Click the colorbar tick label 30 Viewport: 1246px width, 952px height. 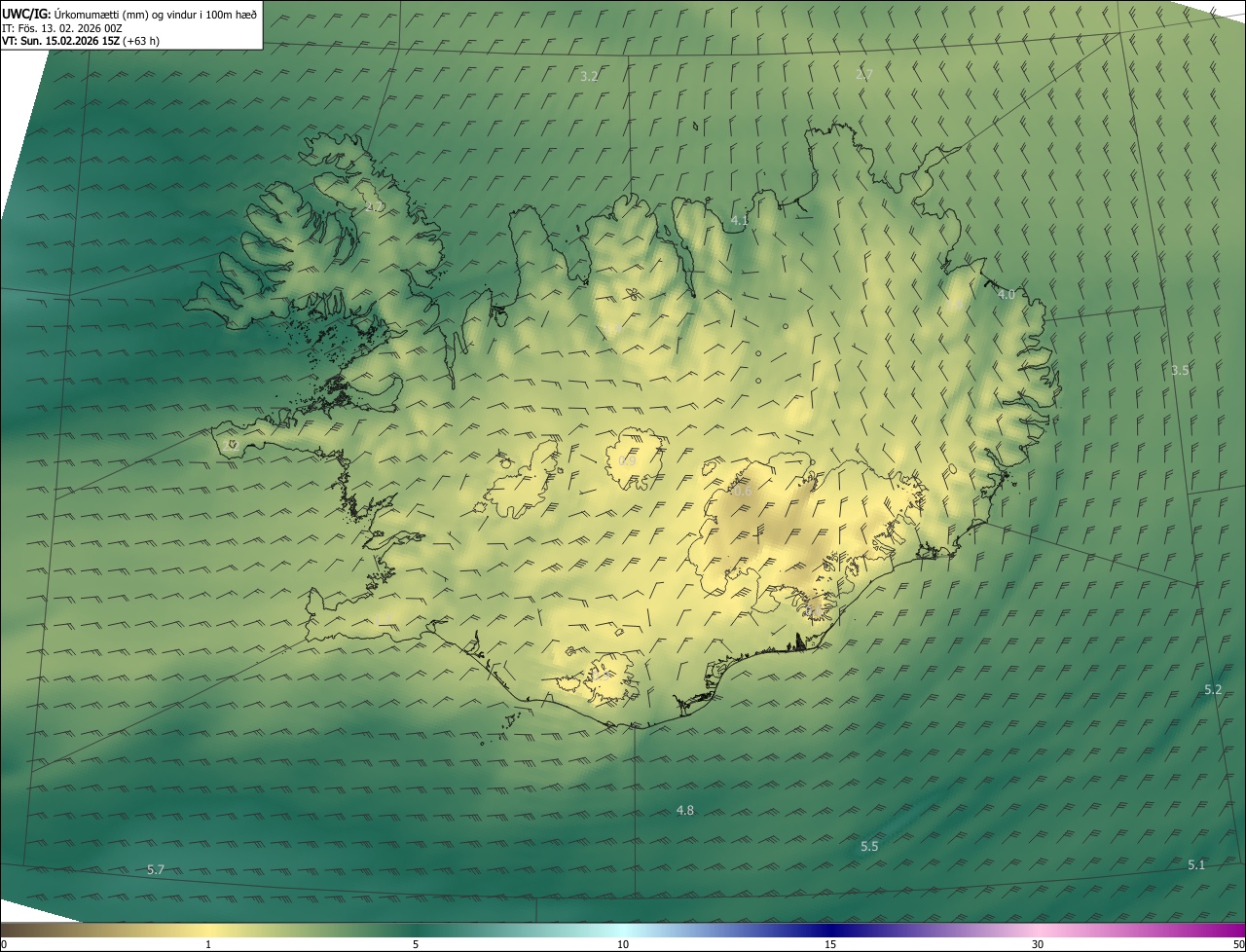click(x=1038, y=944)
